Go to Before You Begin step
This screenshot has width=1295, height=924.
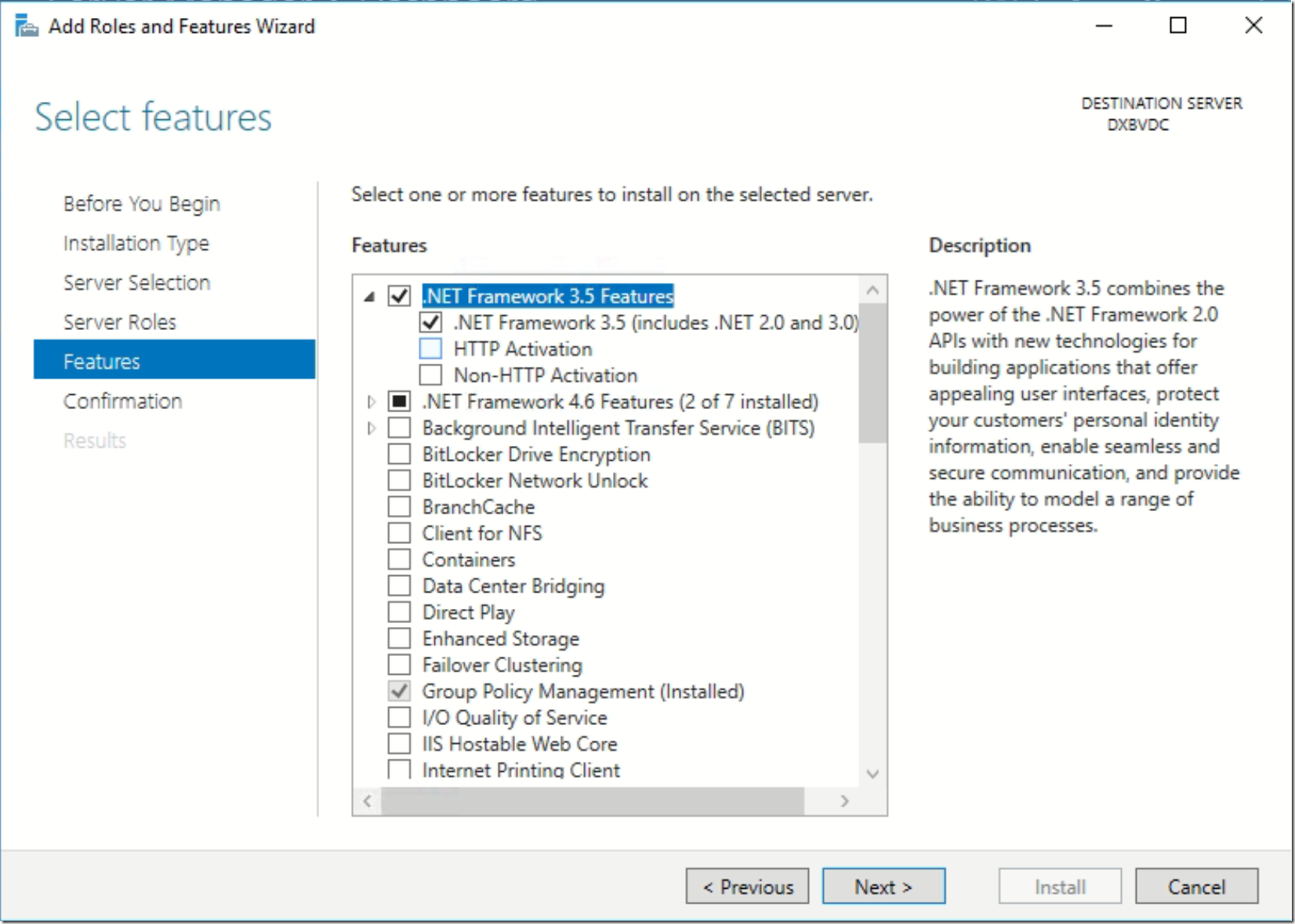(142, 204)
